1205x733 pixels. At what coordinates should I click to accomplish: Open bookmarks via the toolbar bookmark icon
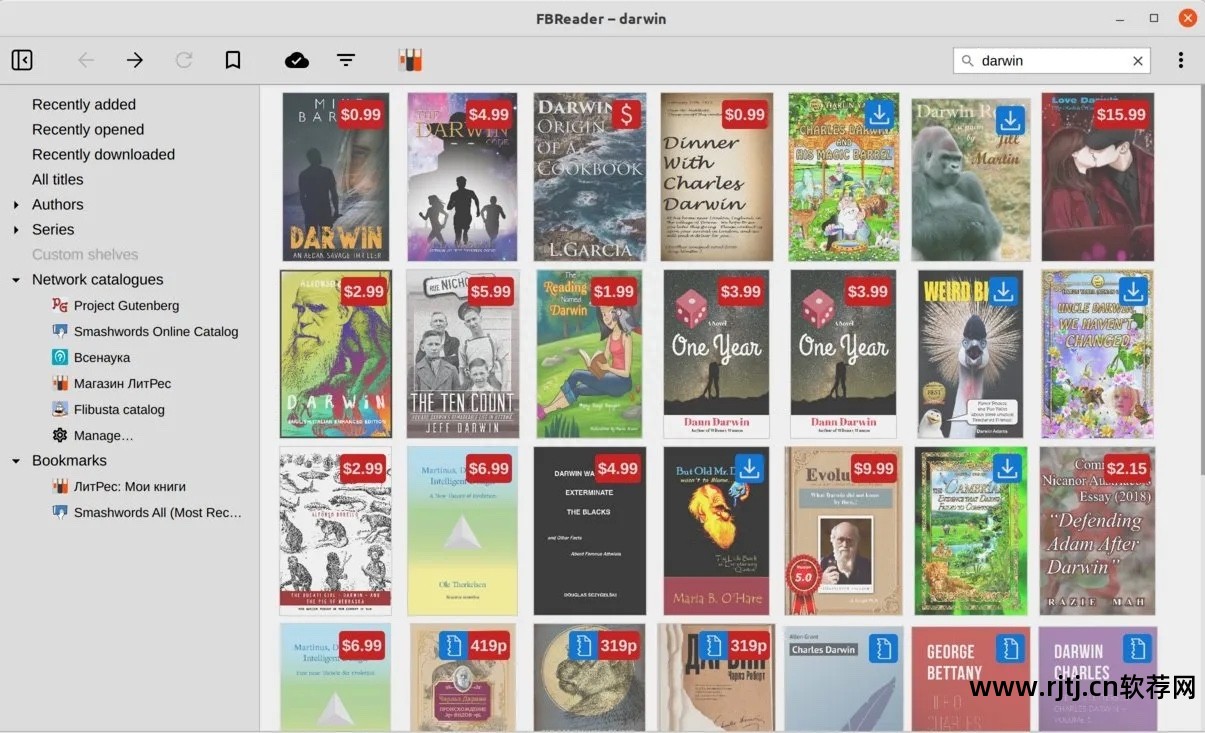click(x=233, y=60)
